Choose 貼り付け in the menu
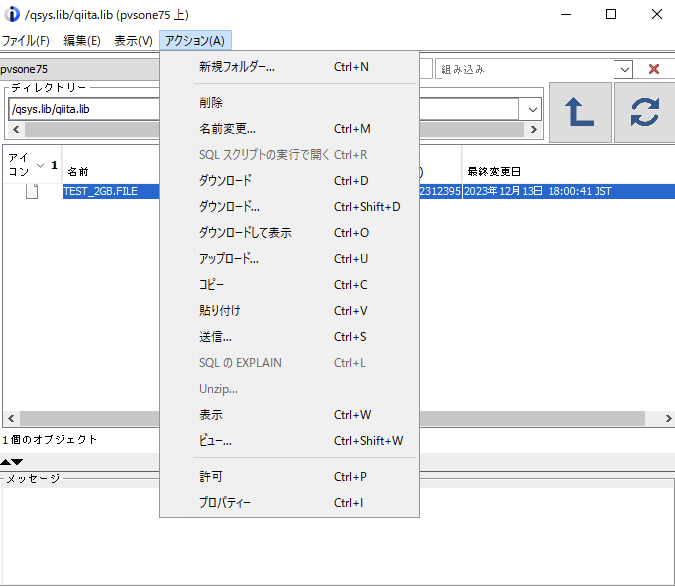The width and height of the screenshot is (675, 587). pyautogui.click(x=289, y=311)
